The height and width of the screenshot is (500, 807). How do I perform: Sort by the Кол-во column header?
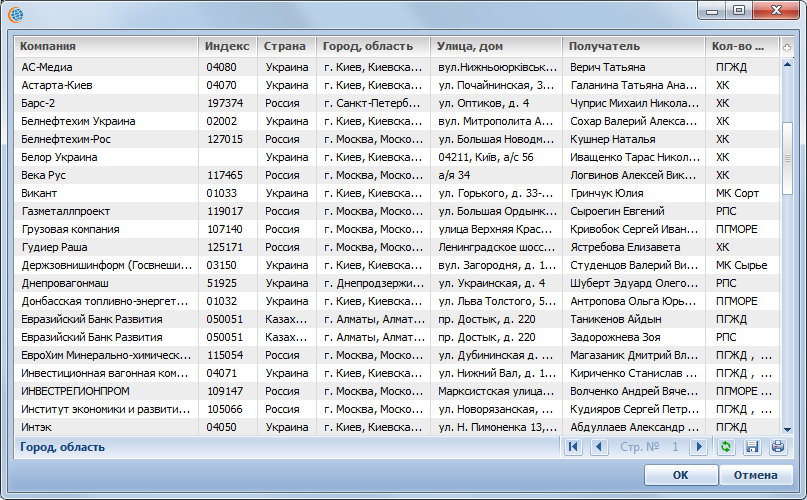click(x=742, y=46)
